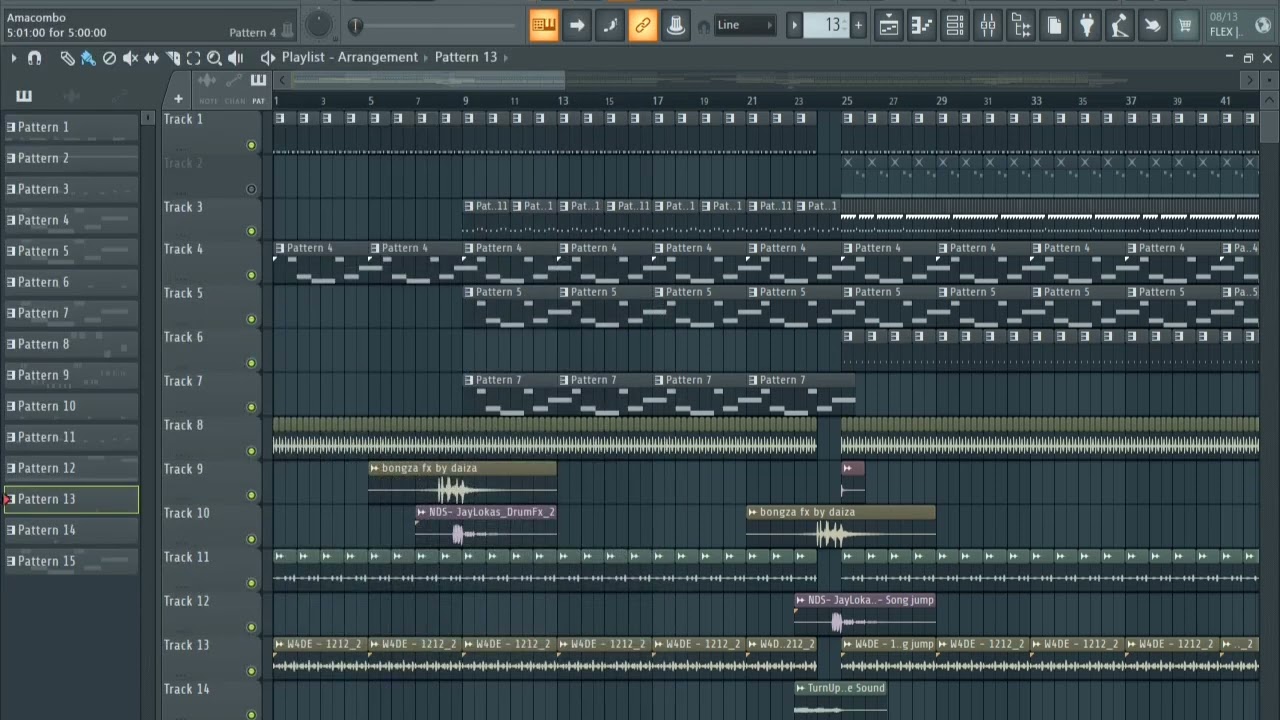
Task: Click plus button in picker panel
Action: [x=178, y=98]
